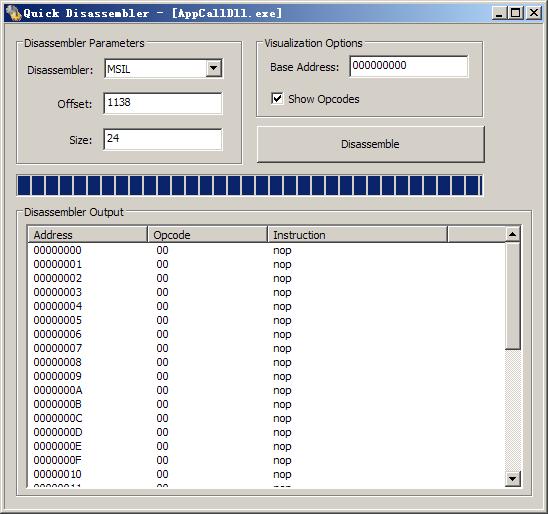Select row with address 00000007
The height and width of the screenshot is (514, 548).
[x=266, y=348]
